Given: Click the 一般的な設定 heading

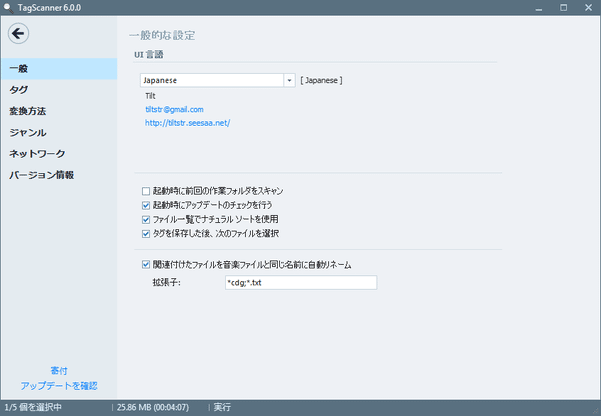Looking at the screenshot, I should [163, 35].
